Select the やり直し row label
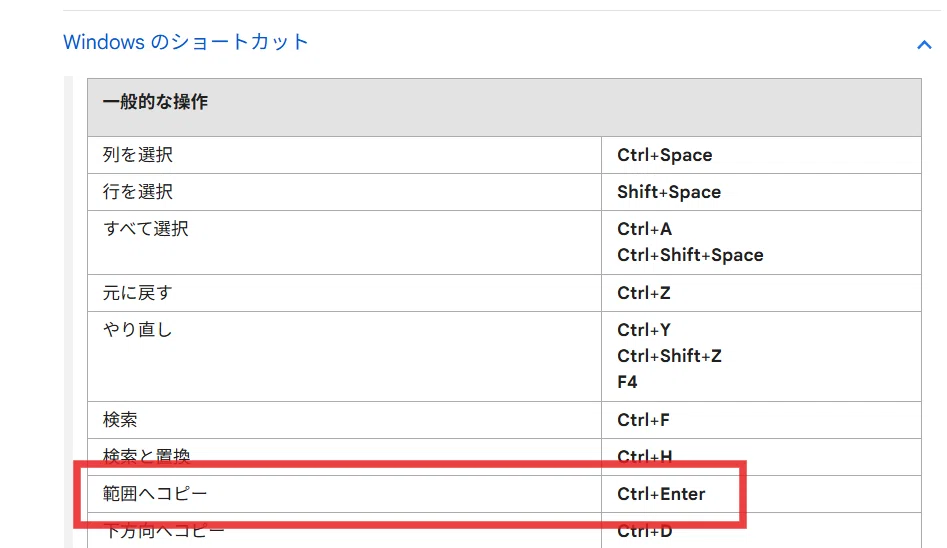 click(138, 329)
